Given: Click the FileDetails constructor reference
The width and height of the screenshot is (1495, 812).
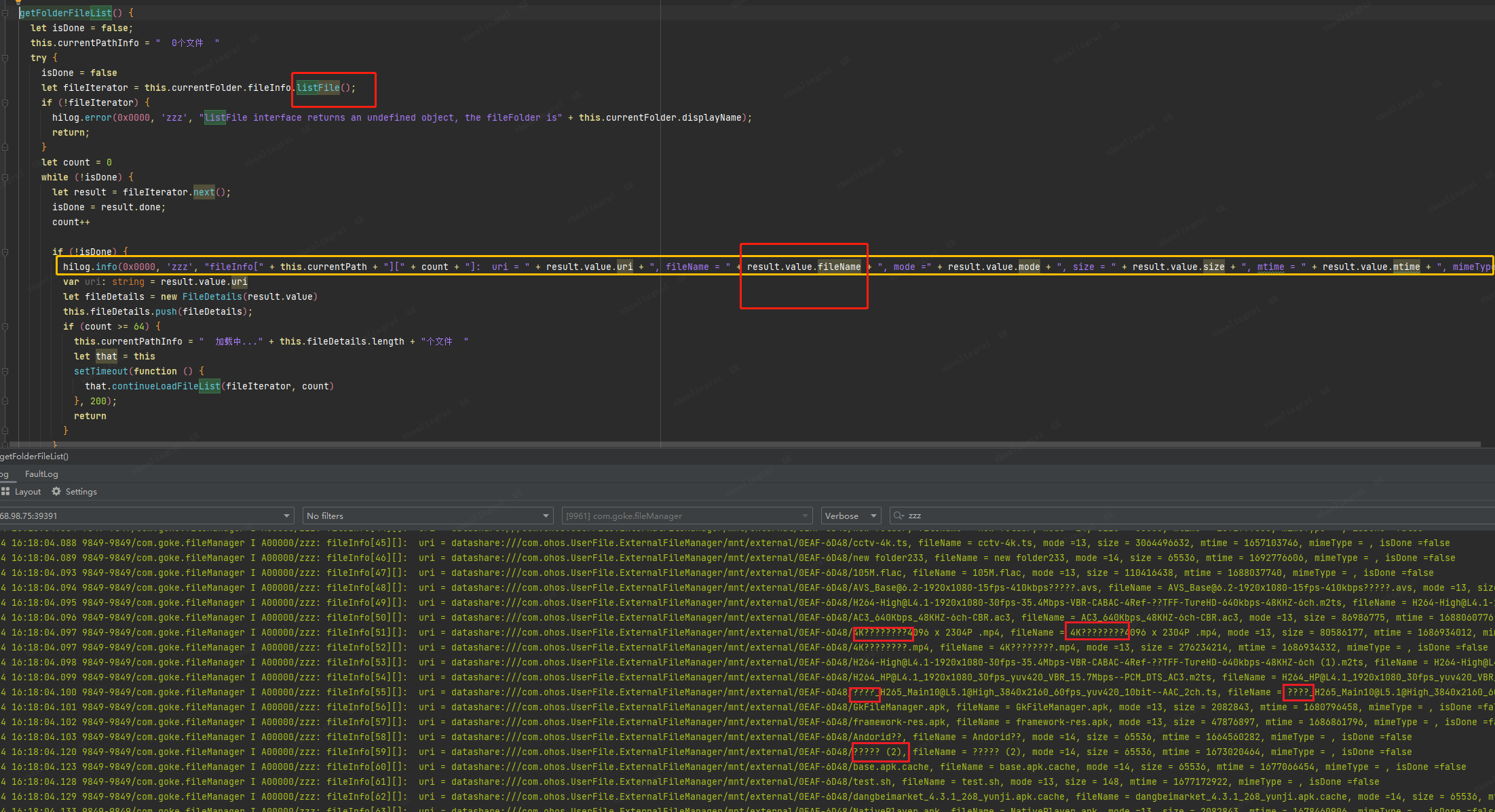Looking at the screenshot, I should (x=212, y=296).
